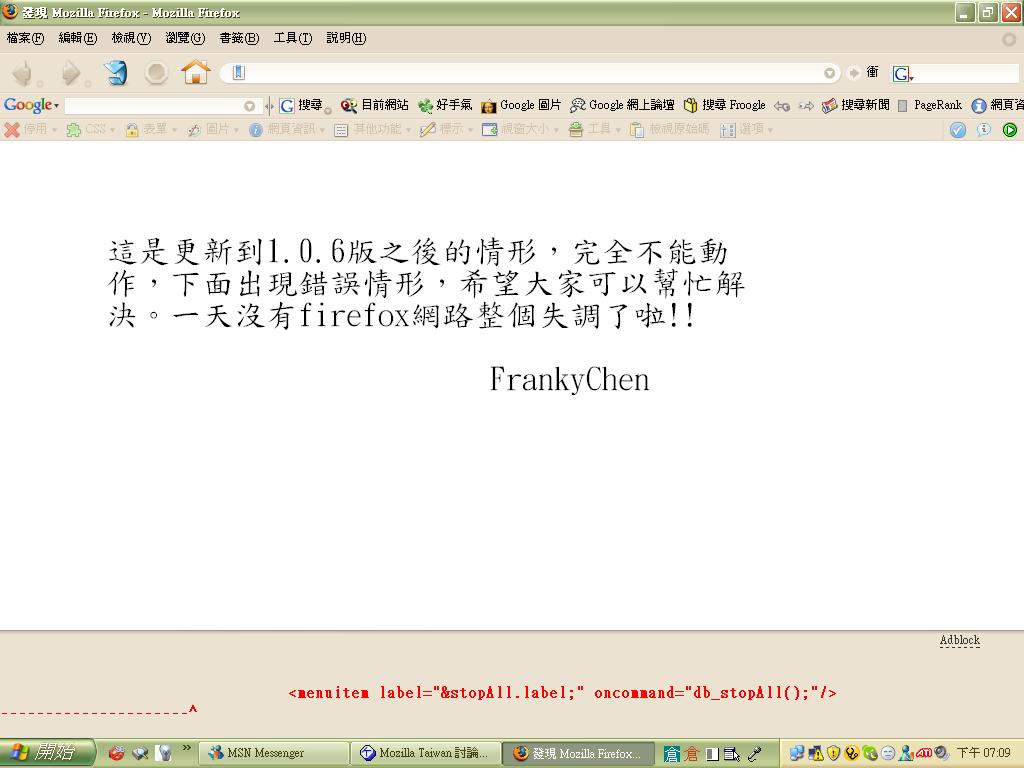Stop loading with the Stop button
The image size is (1024, 768).
tap(156, 72)
